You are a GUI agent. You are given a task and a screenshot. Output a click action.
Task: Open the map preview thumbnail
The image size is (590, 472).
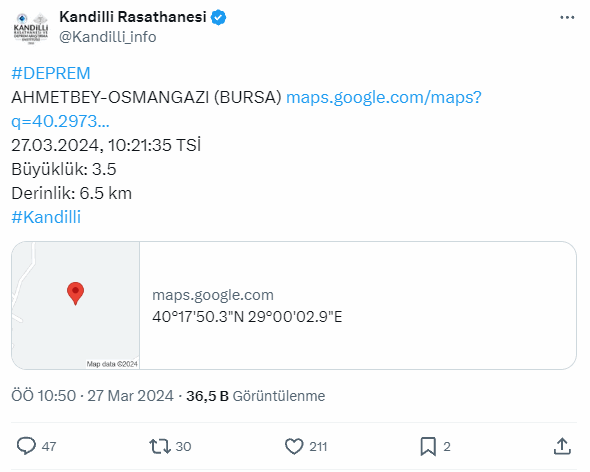[76, 305]
